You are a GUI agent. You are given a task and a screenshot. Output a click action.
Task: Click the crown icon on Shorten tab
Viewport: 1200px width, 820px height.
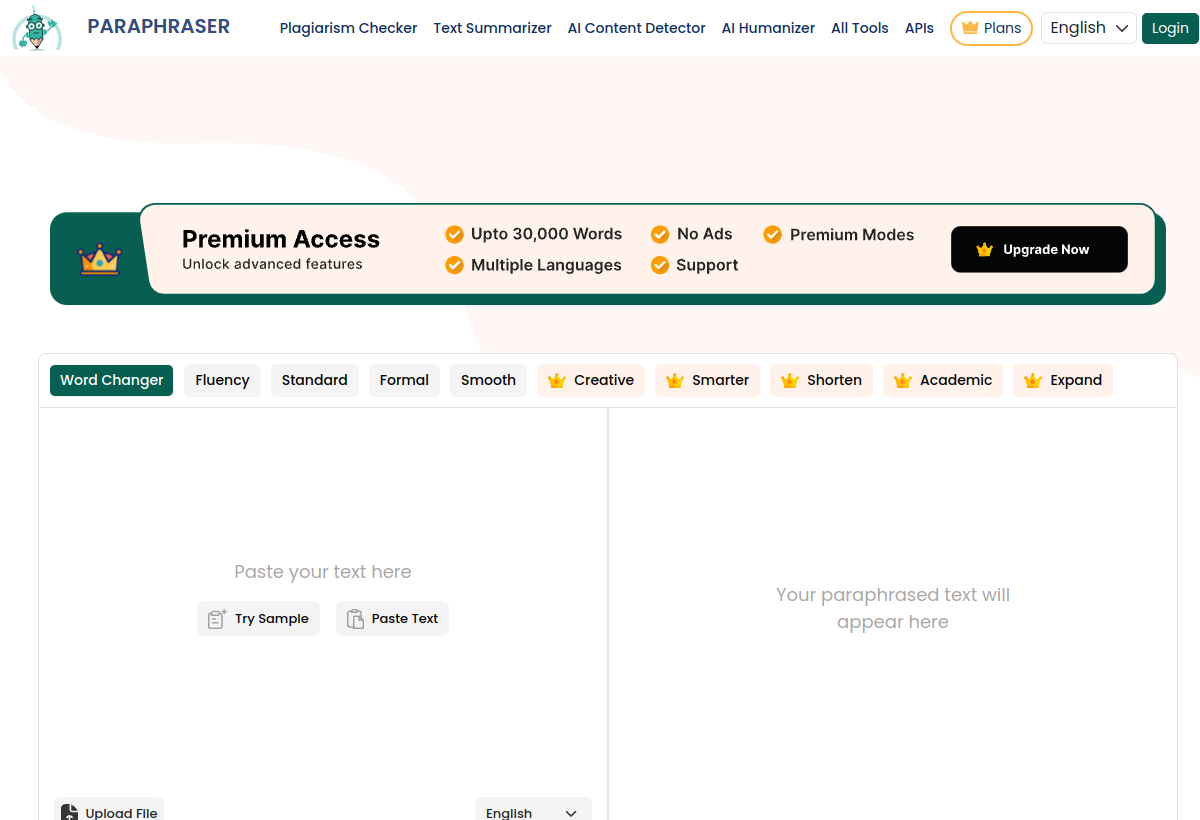click(790, 380)
